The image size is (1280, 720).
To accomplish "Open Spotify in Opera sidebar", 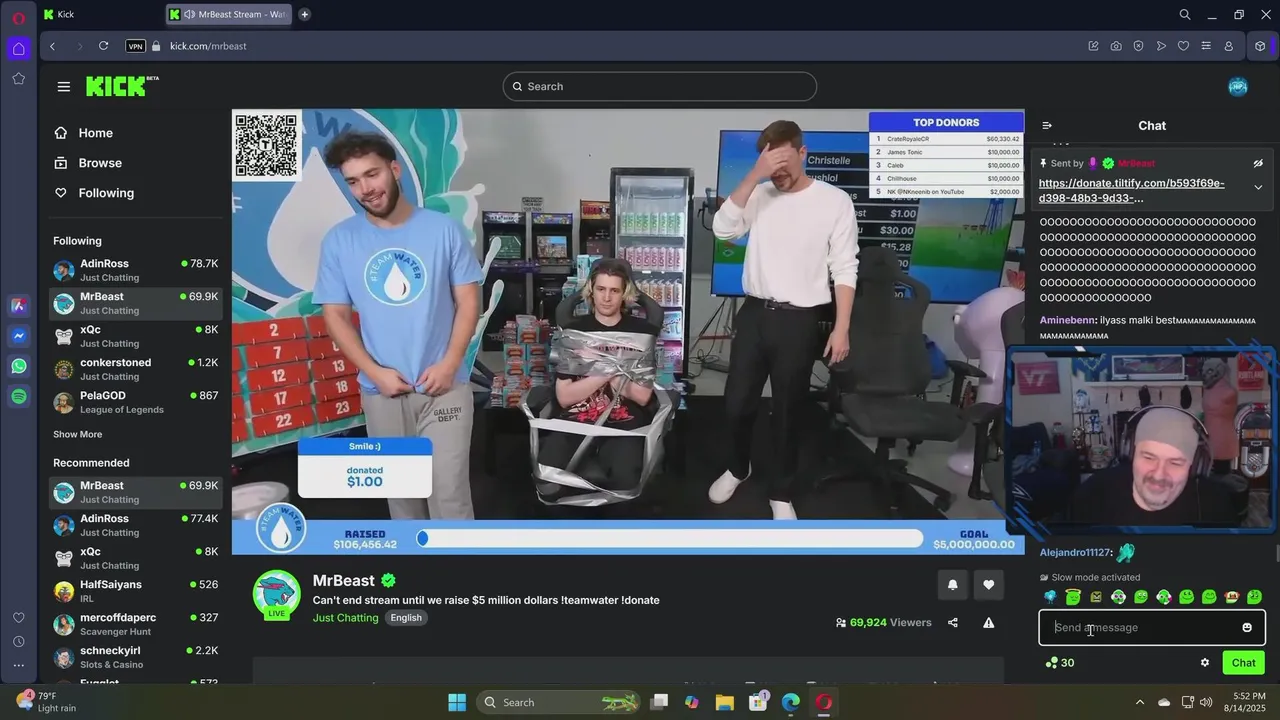I will click(18, 397).
